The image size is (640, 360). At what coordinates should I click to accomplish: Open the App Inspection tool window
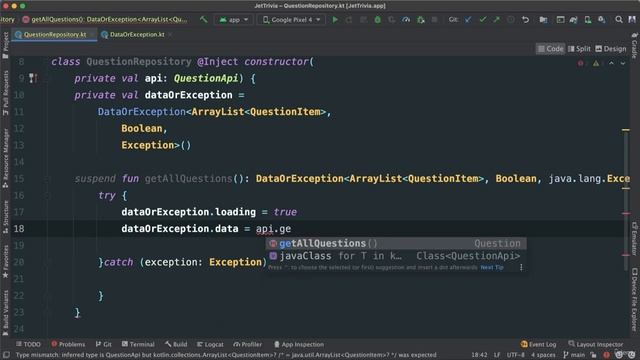pos(298,344)
